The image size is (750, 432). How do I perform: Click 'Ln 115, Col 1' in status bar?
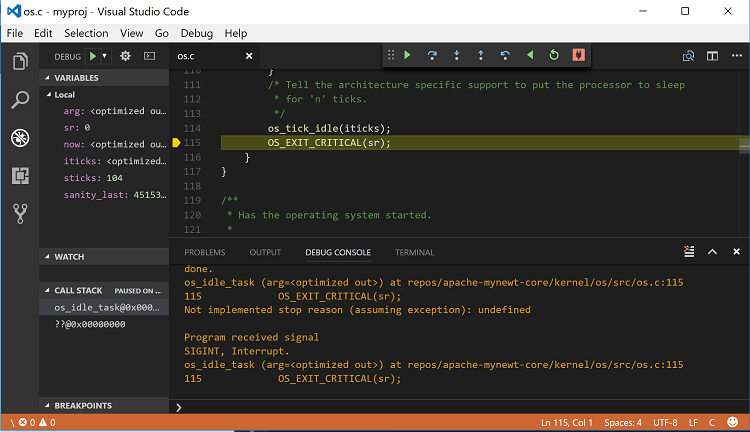coord(567,422)
